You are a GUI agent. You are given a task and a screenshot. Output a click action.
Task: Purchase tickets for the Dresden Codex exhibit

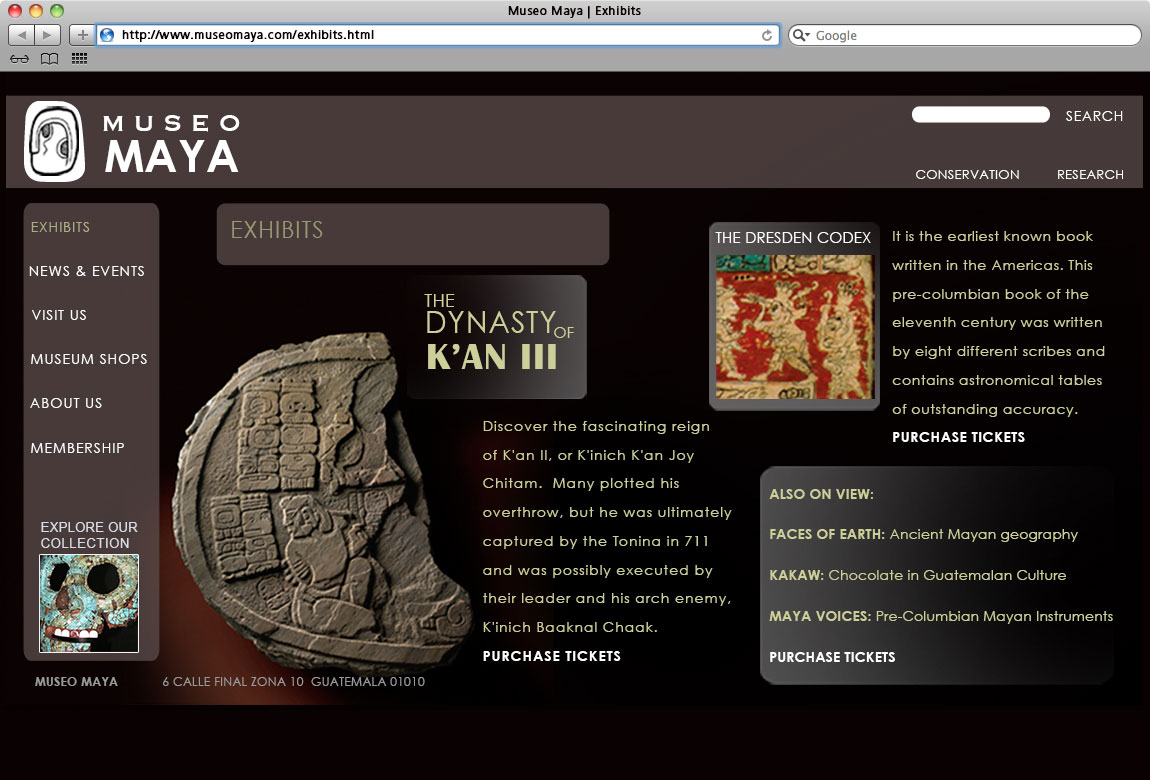[958, 437]
